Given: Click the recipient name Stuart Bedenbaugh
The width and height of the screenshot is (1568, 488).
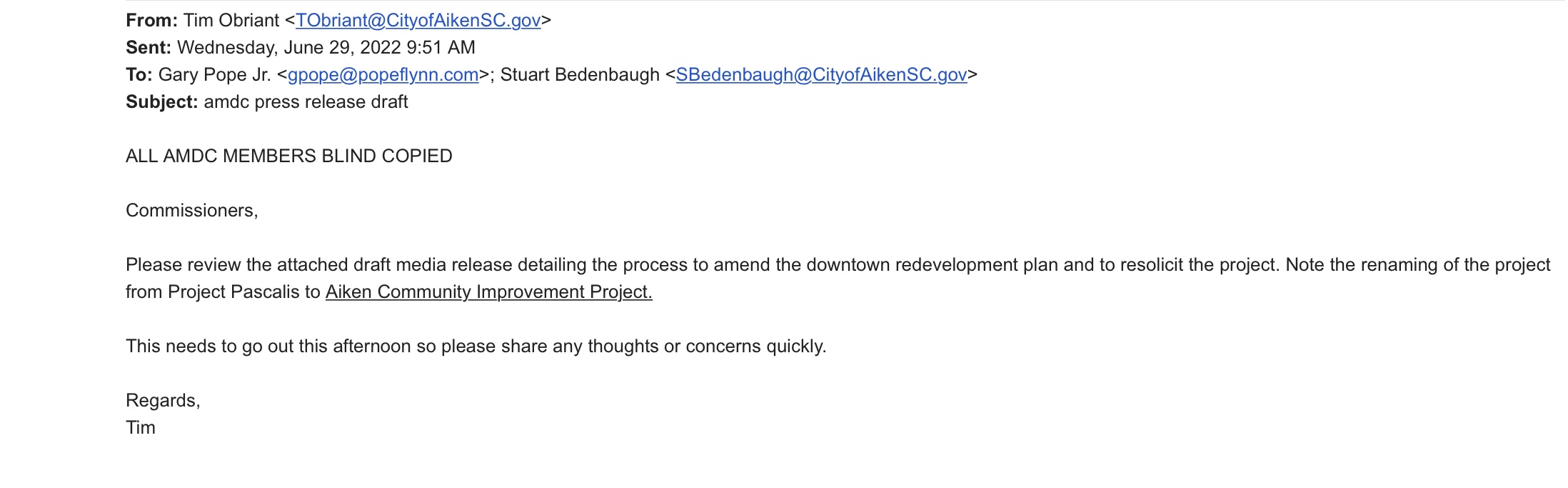Looking at the screenshot, I should 580,75.
